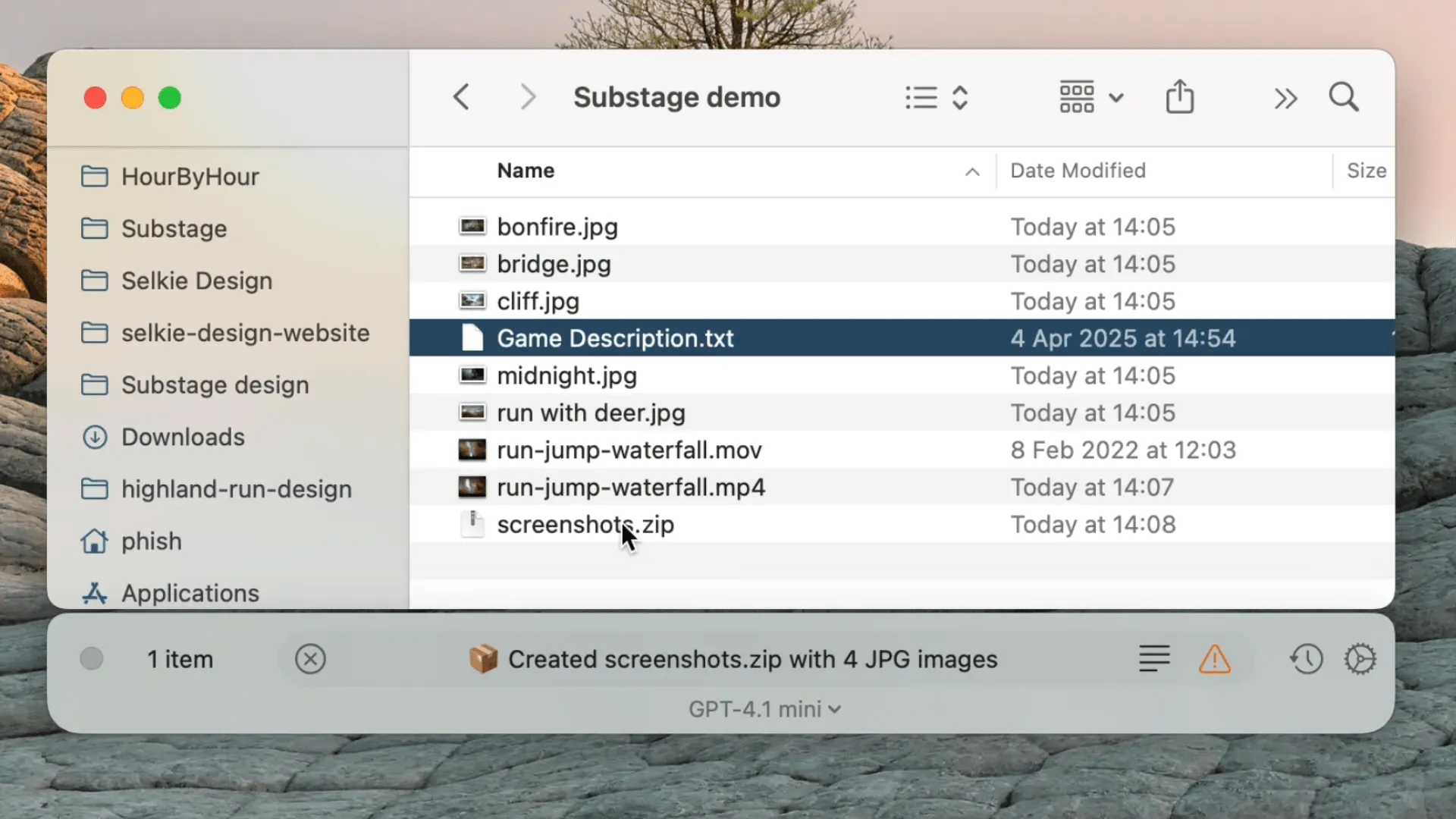Click the warning triangle icon in Substage bar

point(1214,659)
